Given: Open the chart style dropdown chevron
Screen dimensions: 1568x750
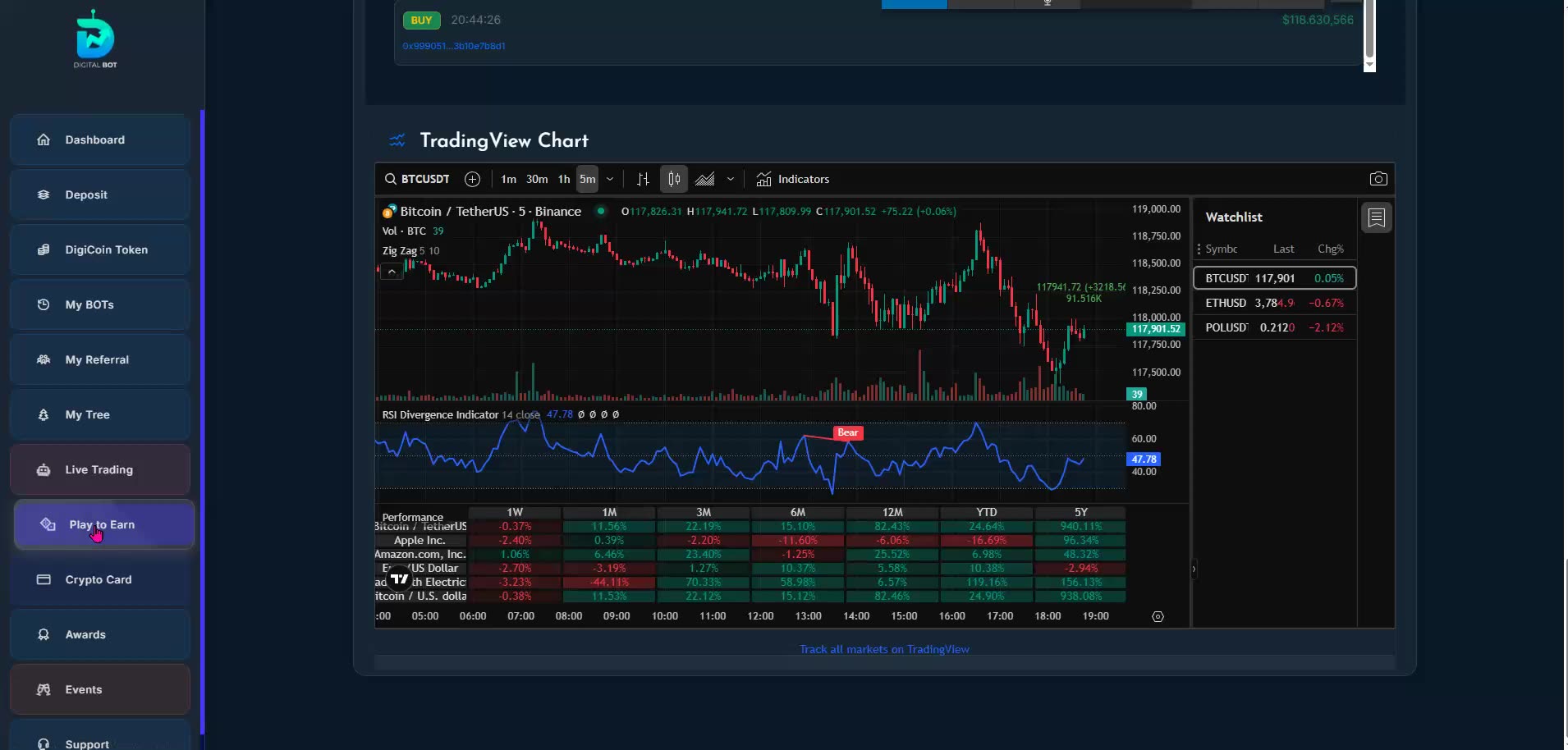Looking at the screenshot, I should pos(729,178).
